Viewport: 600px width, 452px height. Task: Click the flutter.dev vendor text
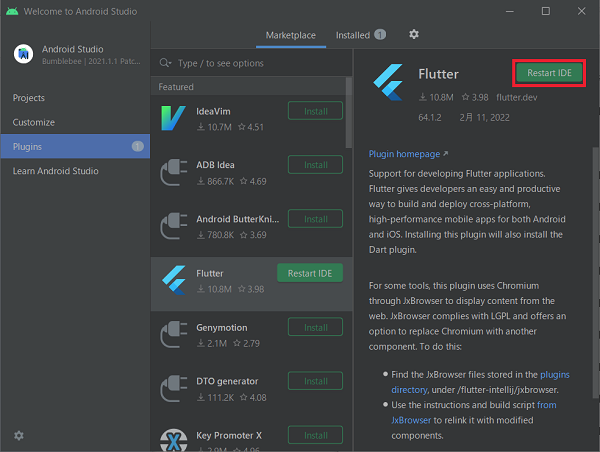pyautogui.click(x=517, y=98)
